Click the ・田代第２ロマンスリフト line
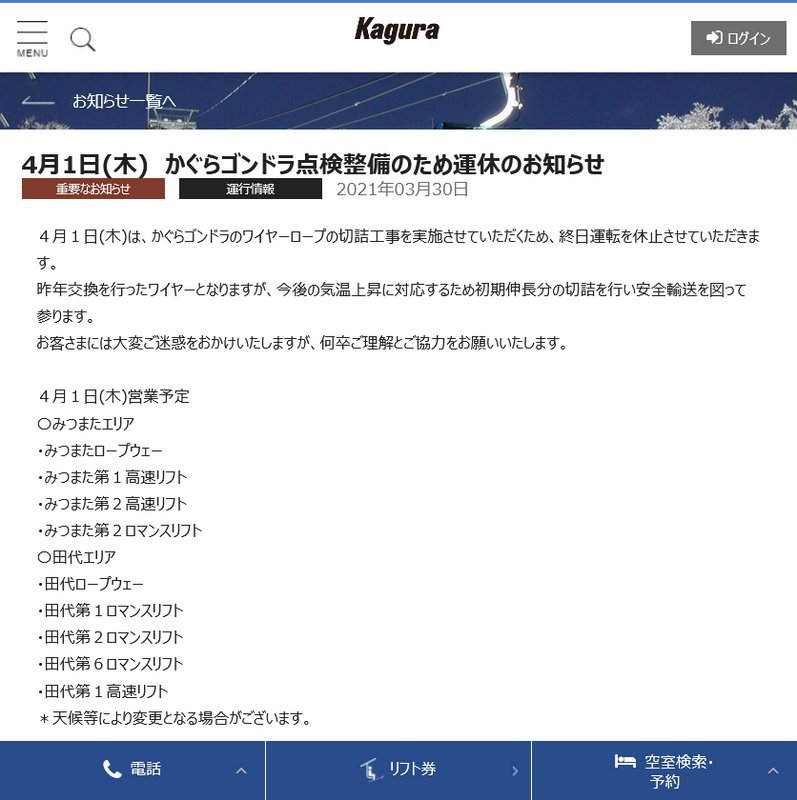This screenshot has height=800, width=797. [110, 637]
